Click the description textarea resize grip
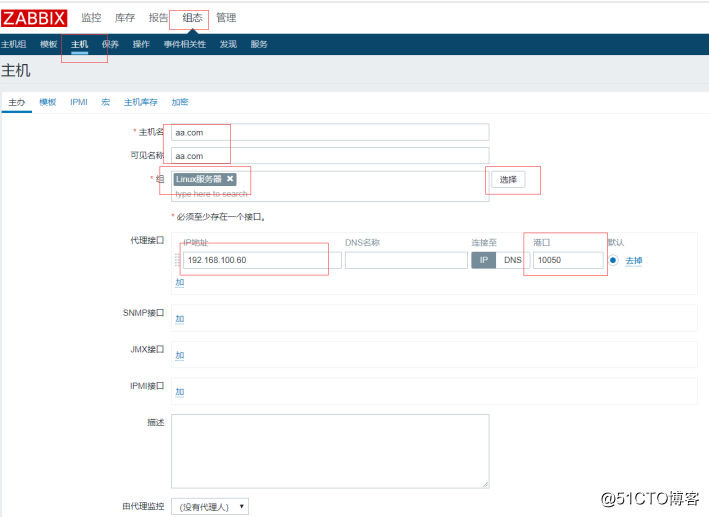 click(485, 484)
